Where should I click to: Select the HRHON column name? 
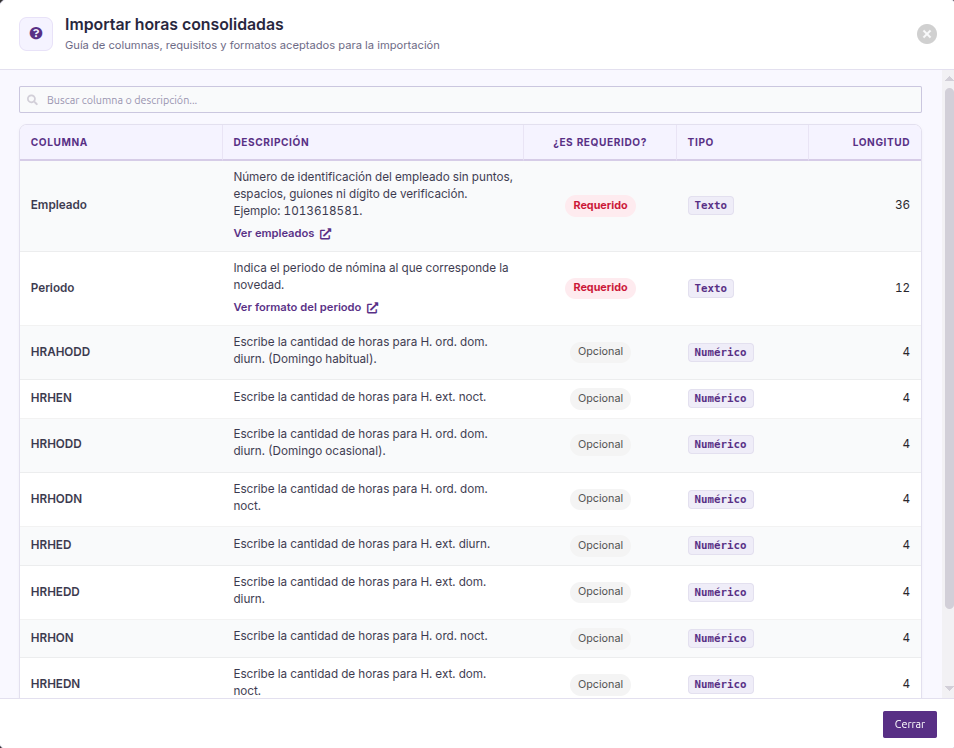coord(52,638)
